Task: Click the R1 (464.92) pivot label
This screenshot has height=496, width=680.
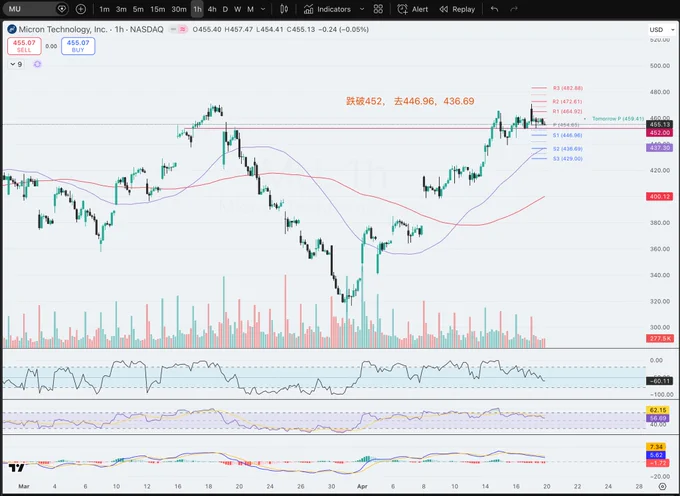Action: pyautogui.click(x=567, y=111)
